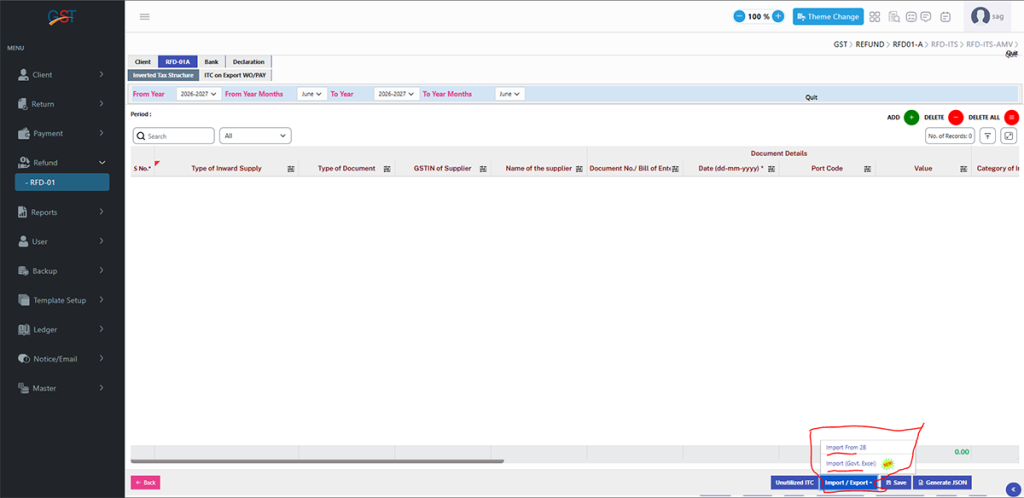Open the To Year Months dropdown
This screenshot has width=1024, height=498.
coord(509,94)
